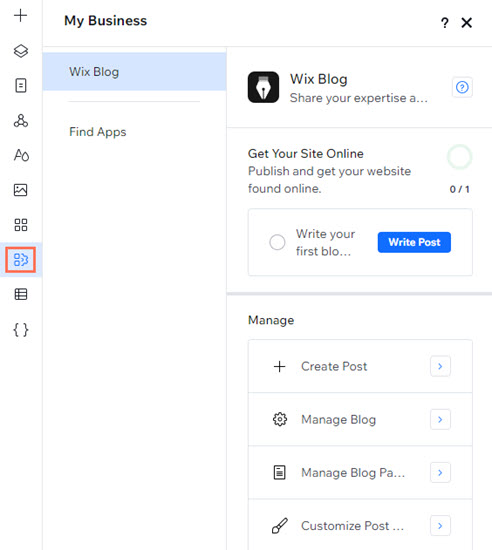Select the My Business sidebar icon
Screen dimensions: 492x550
click(x=21, y=260)
